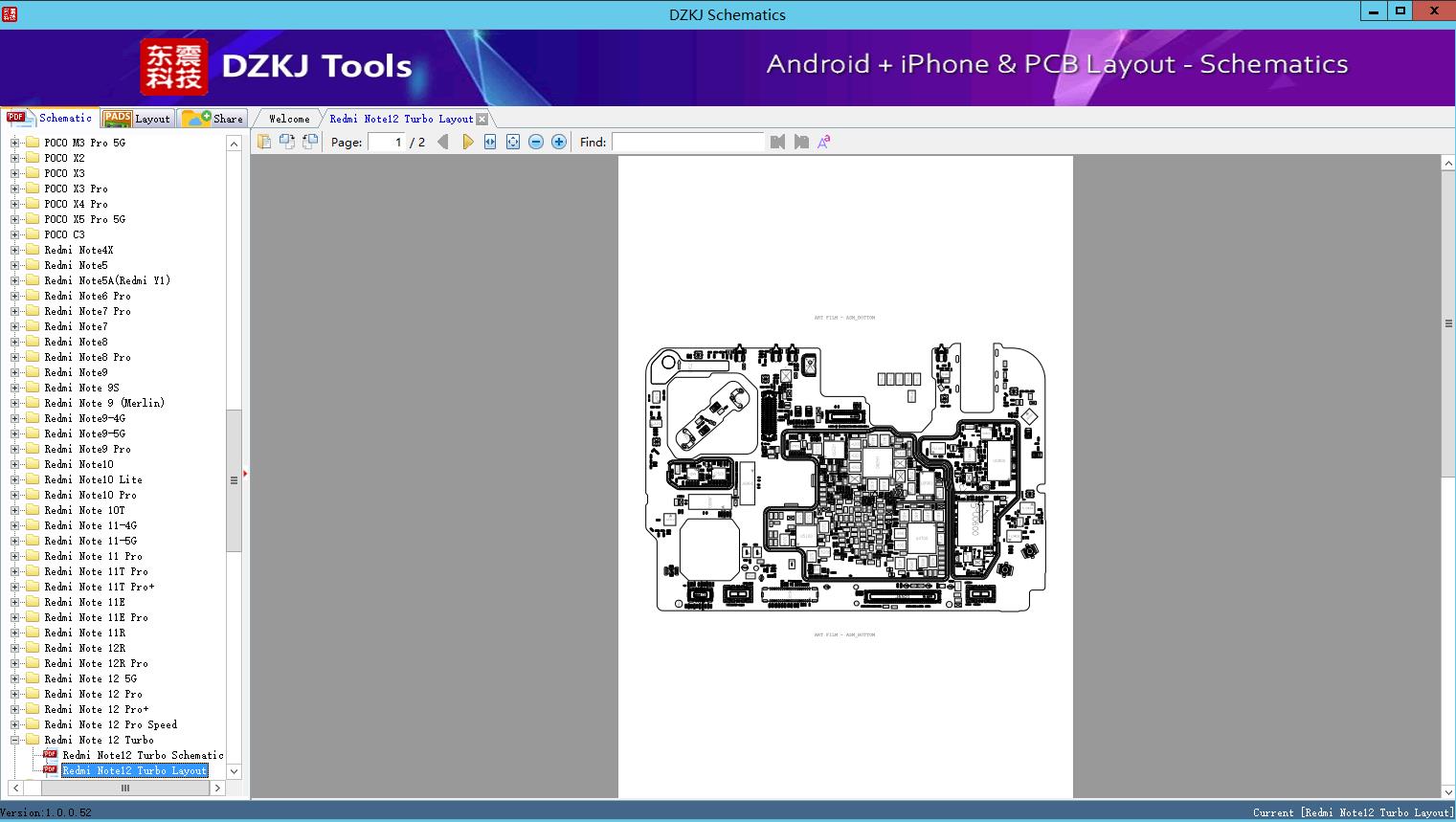Expand the POCO X3 Pro folder

point(14,189)
